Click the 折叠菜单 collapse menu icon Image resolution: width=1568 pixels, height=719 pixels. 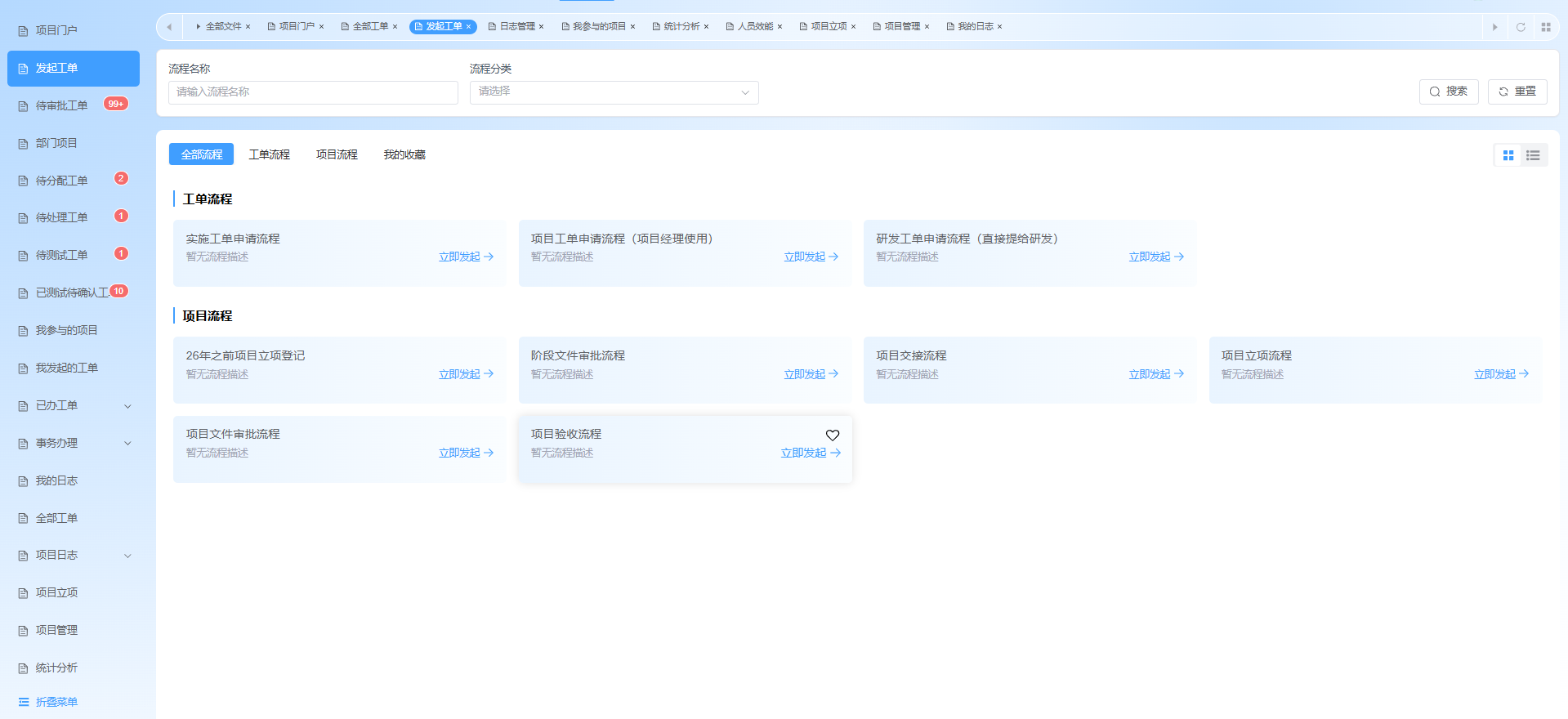point(24,702)
